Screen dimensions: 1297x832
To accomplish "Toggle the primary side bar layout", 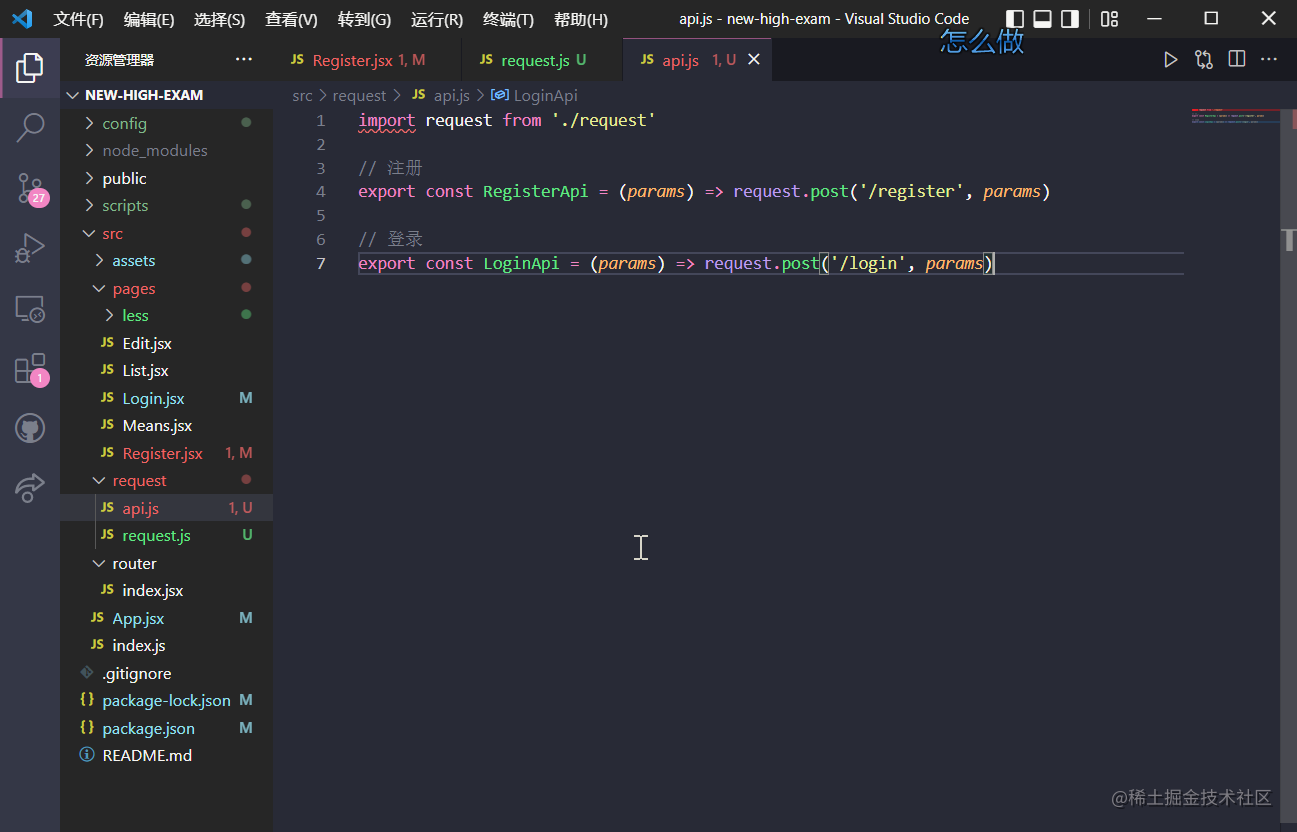I will (1014, 18).
